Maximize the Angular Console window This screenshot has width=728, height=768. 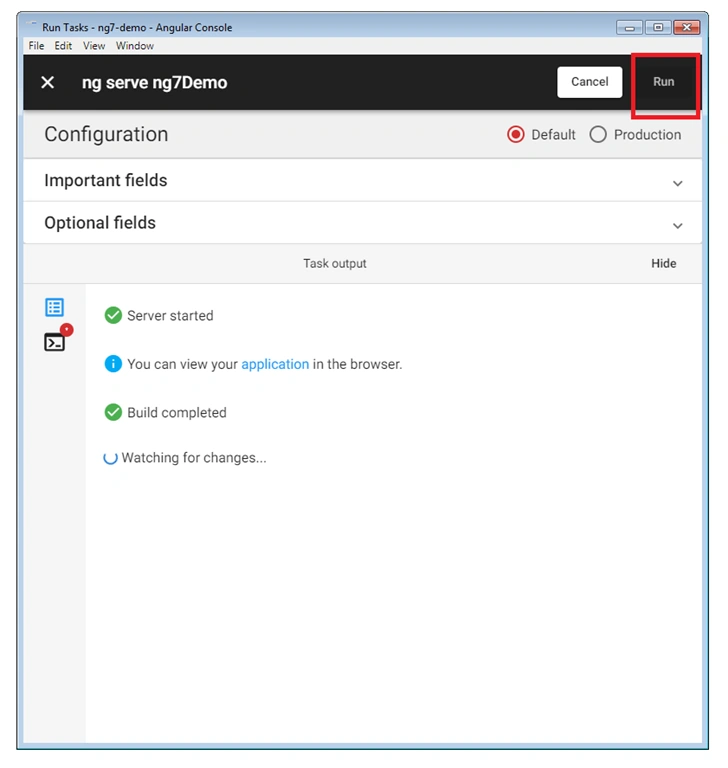pyautogui.click(x=658, y=27)
